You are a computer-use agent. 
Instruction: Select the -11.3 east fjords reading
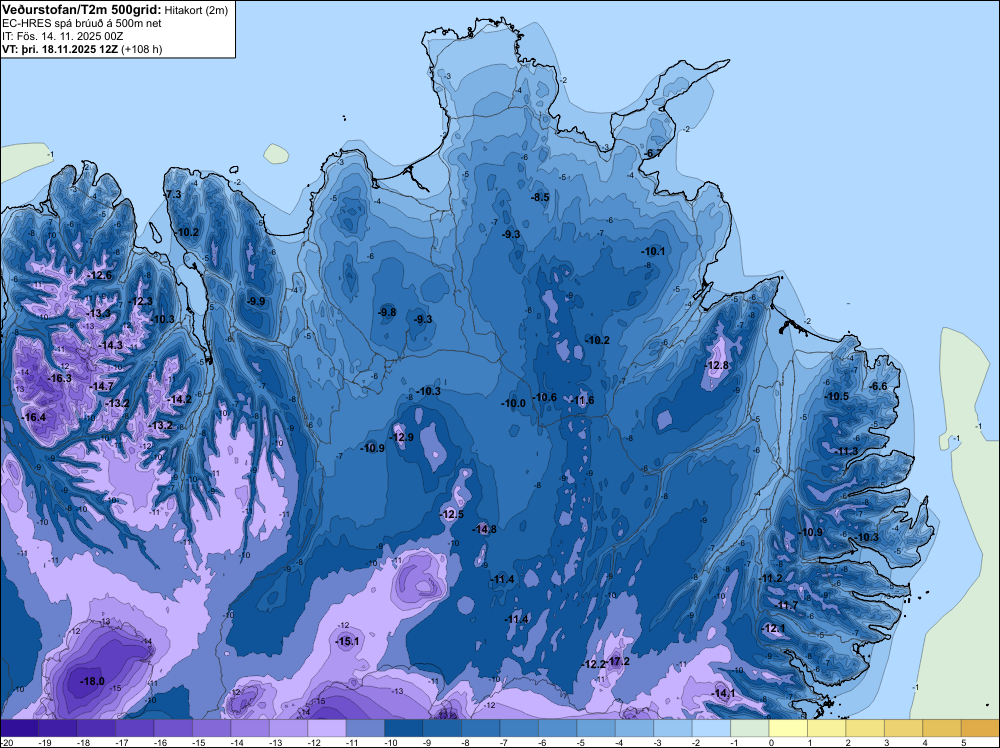tap(846, 451)
